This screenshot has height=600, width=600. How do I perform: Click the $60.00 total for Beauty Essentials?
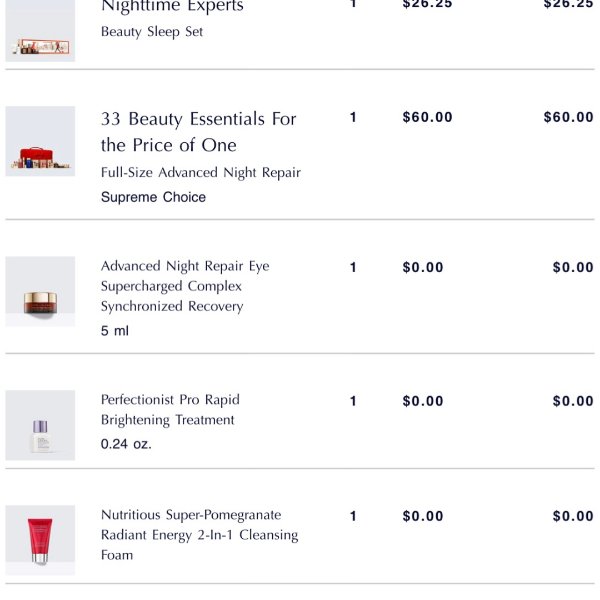569,117
